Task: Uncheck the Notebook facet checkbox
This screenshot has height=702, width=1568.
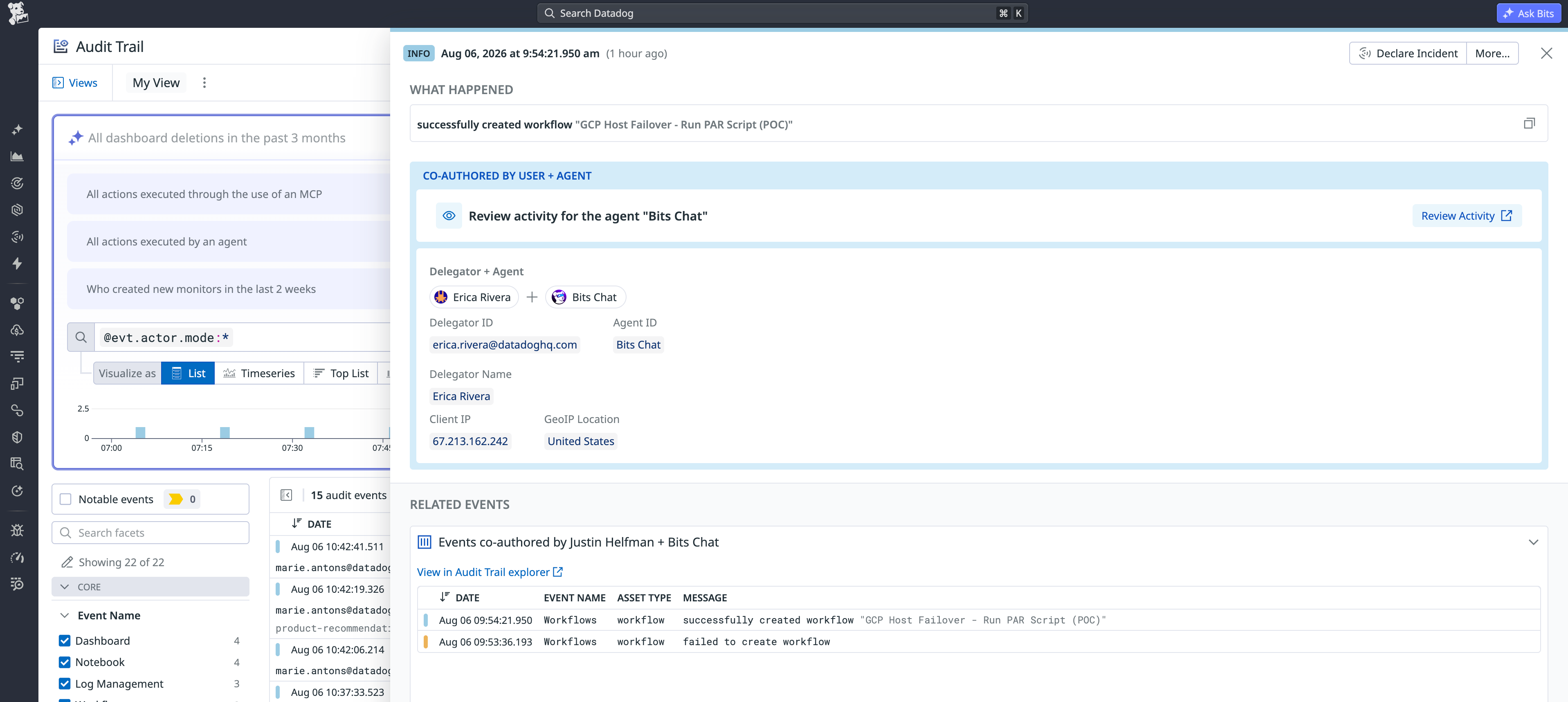Action: (x=65, y=662)
